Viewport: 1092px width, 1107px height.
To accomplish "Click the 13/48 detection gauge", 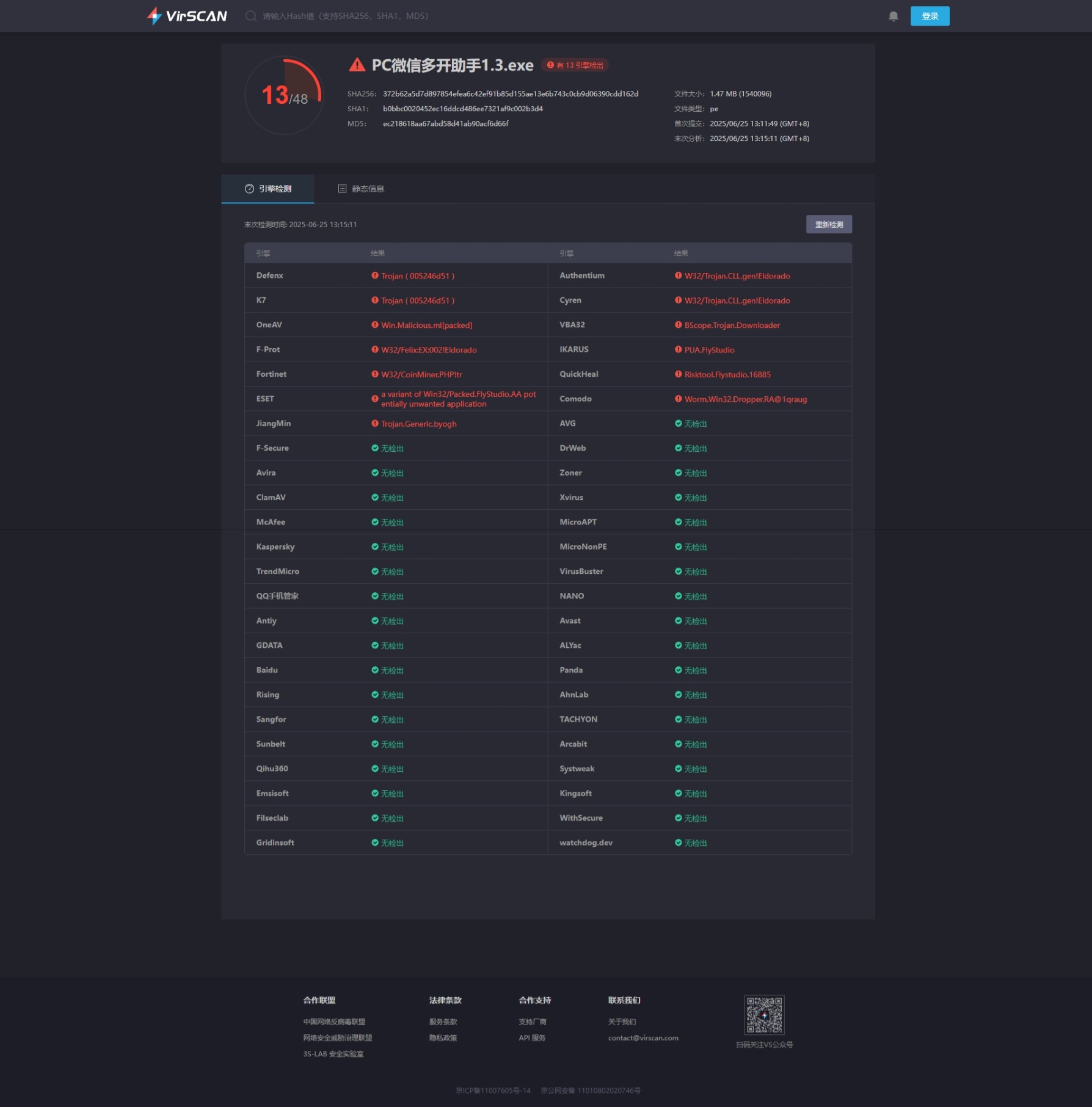I will (x=284, y=95).
